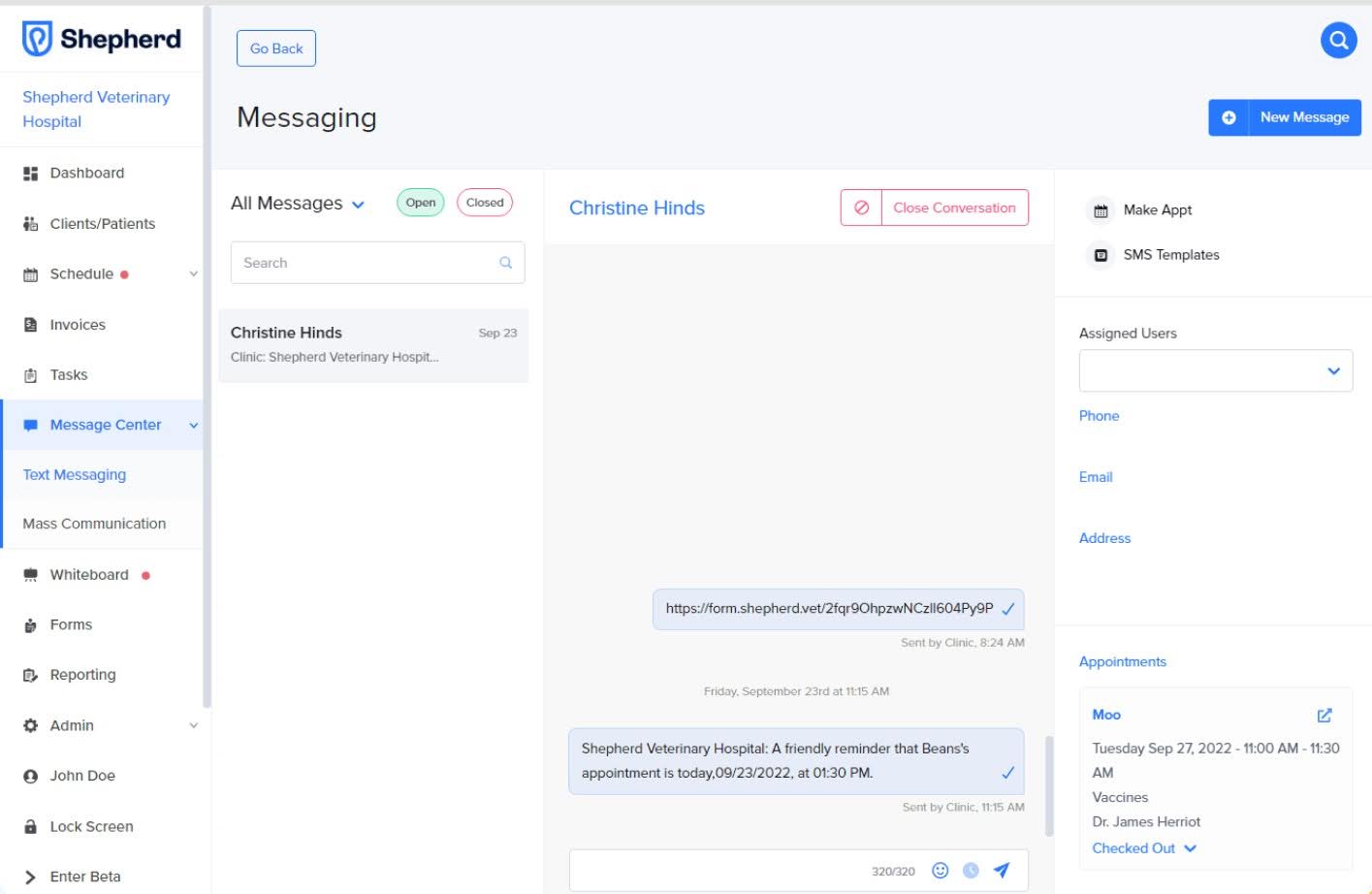Click the Schedule calendar icon
1372x894 pixels.
[30, 274]
